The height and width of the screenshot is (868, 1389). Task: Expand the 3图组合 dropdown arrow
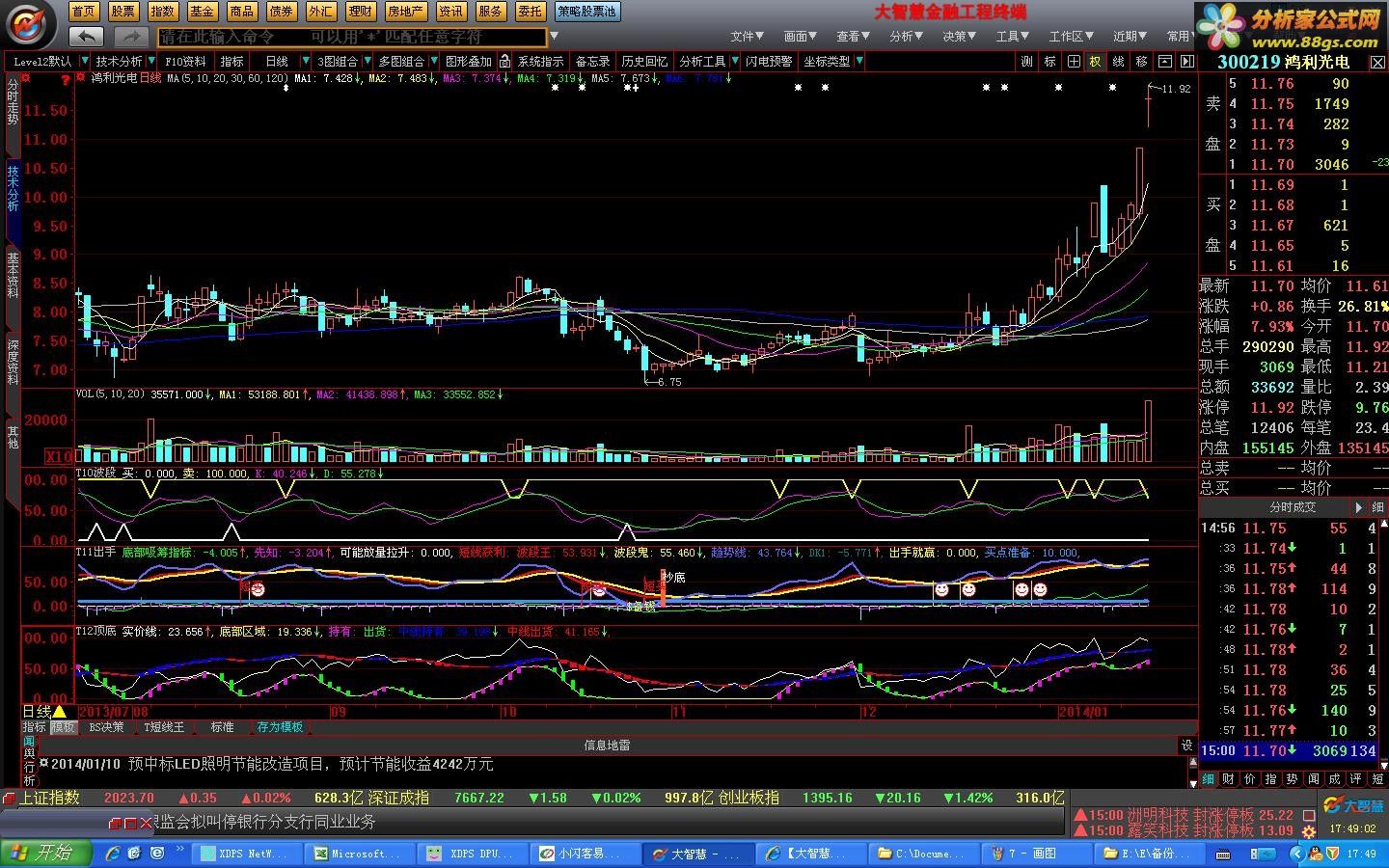[x=367, y=61]
